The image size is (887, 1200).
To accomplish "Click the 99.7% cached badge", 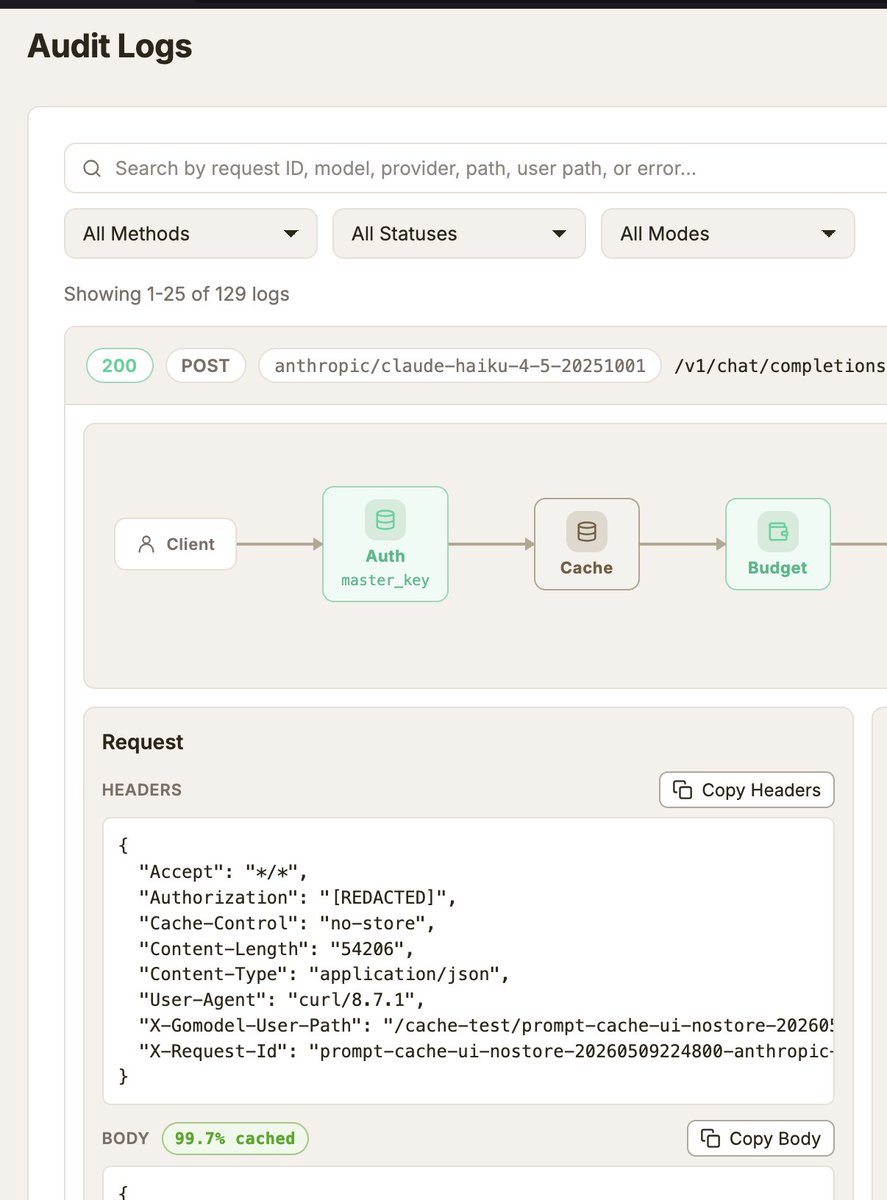I will pyautogui.click(x=235, y=1138).
